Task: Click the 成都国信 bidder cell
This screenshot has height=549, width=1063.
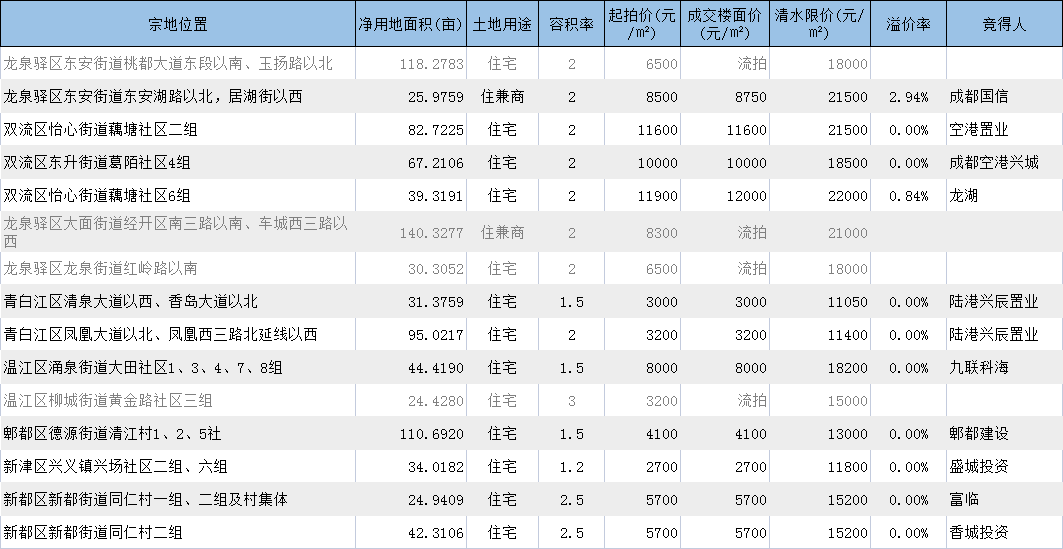Action: (1005, 97)
